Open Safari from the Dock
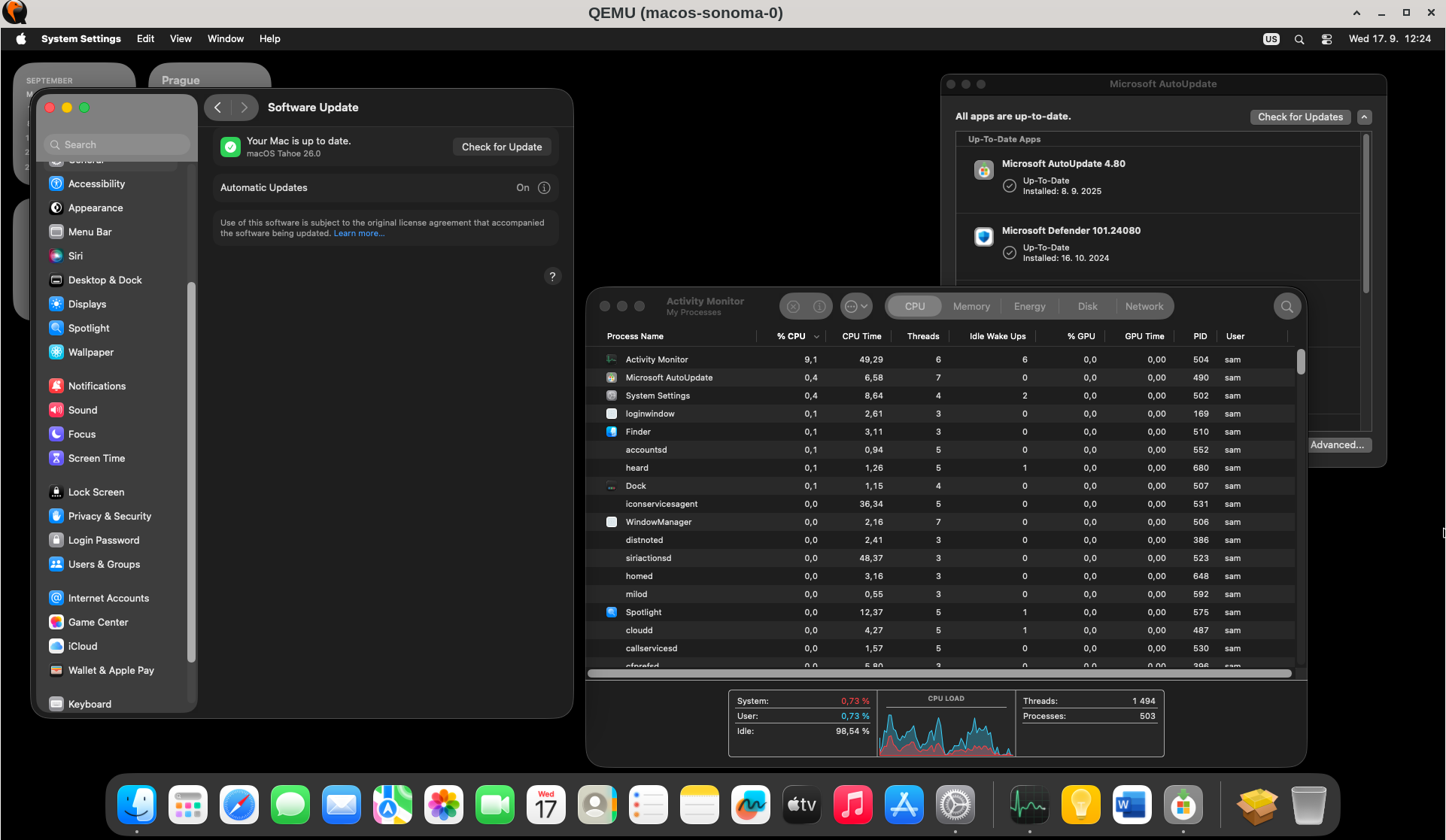This screenshot has width=1446, height=840. pyautogui.click(x=238, y=805)
